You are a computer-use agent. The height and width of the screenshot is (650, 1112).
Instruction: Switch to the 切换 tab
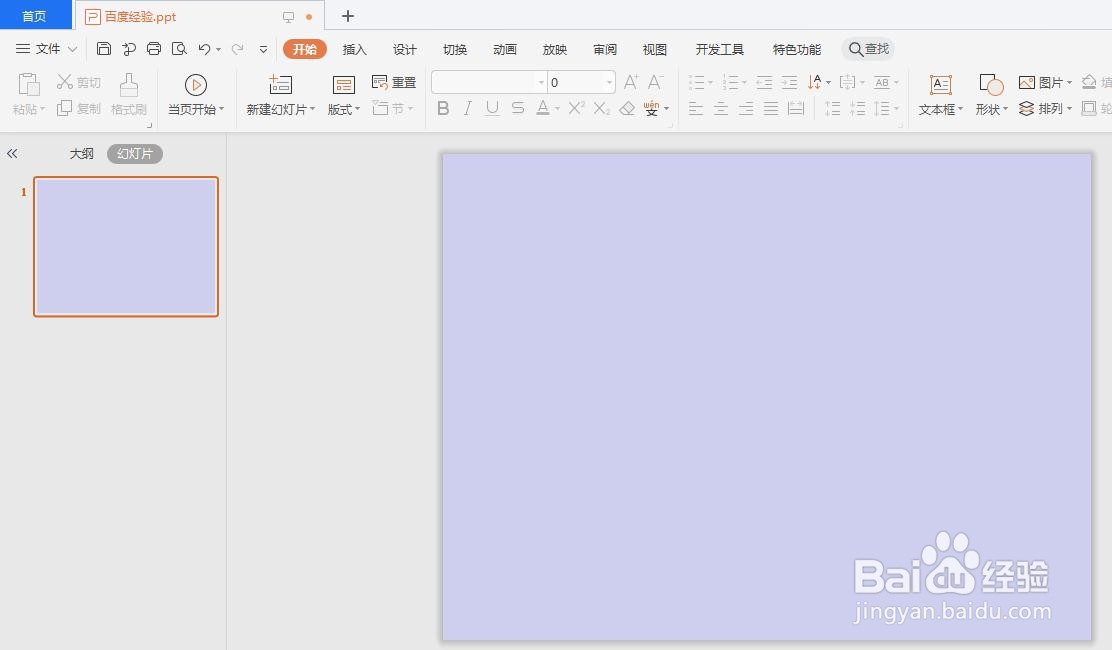tap(455, 49)
